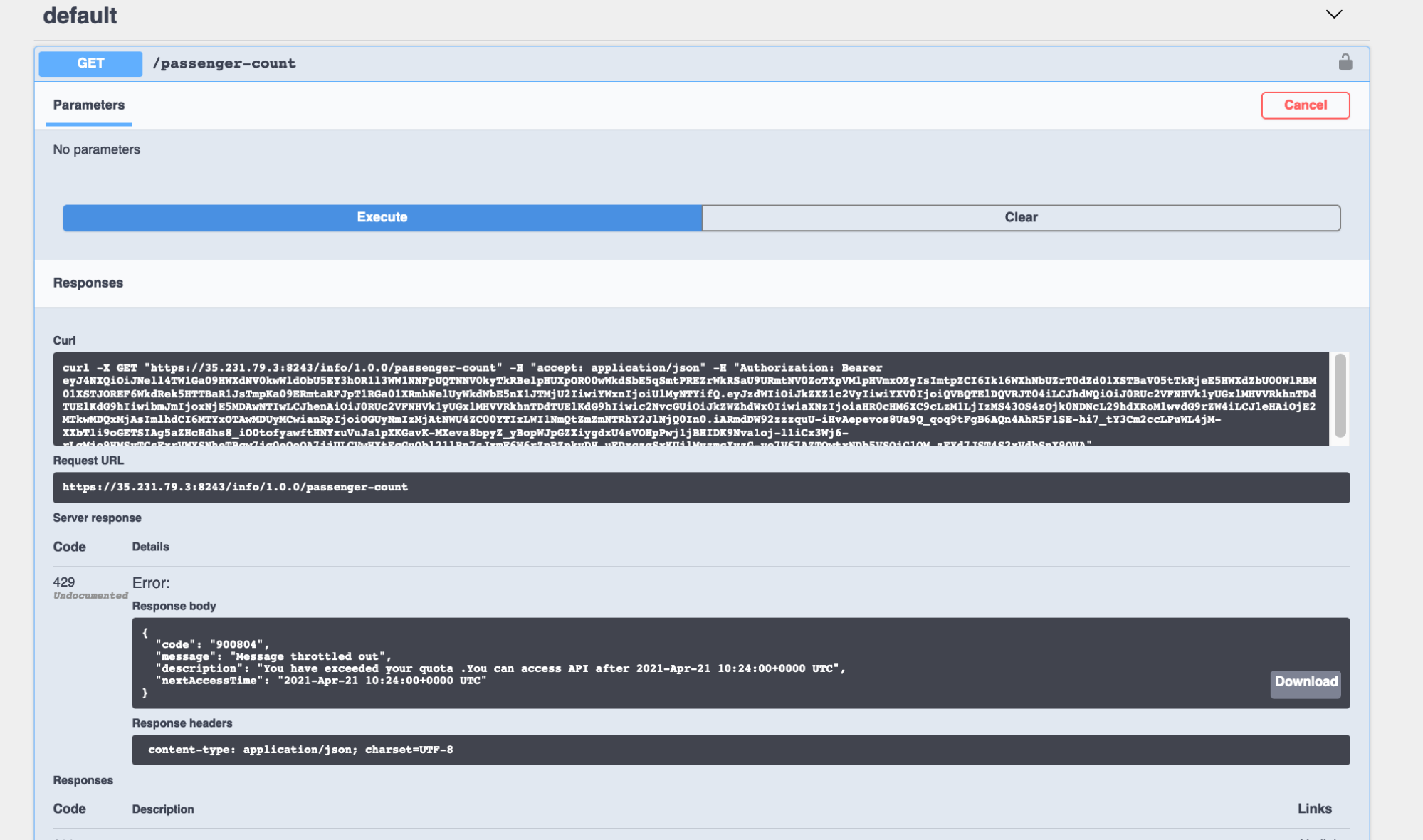The height and width of the screenshot is (840, 1423).
Task: Clear the response results
Action: 1021,218
